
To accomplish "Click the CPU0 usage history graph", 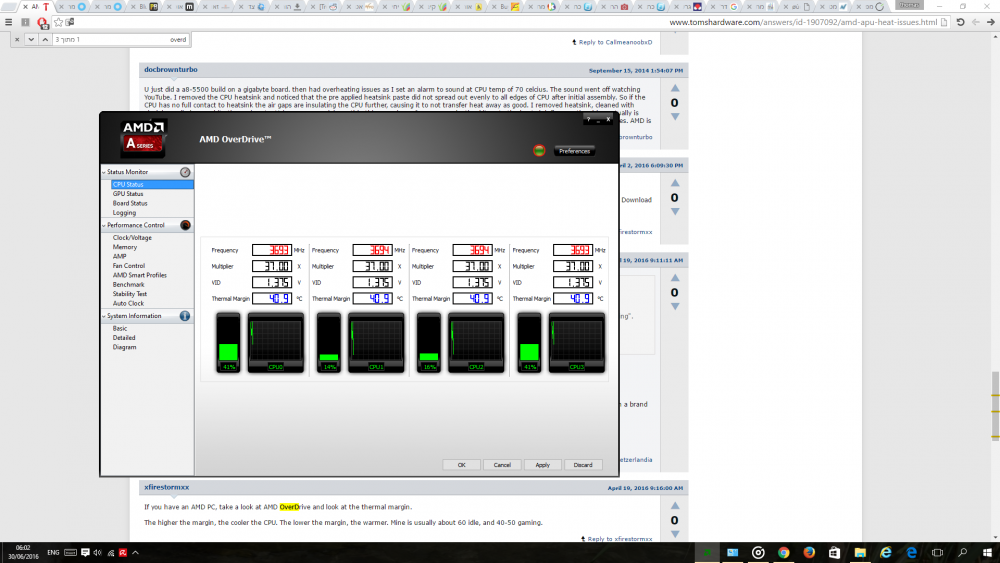I will (x=276, y=342).
